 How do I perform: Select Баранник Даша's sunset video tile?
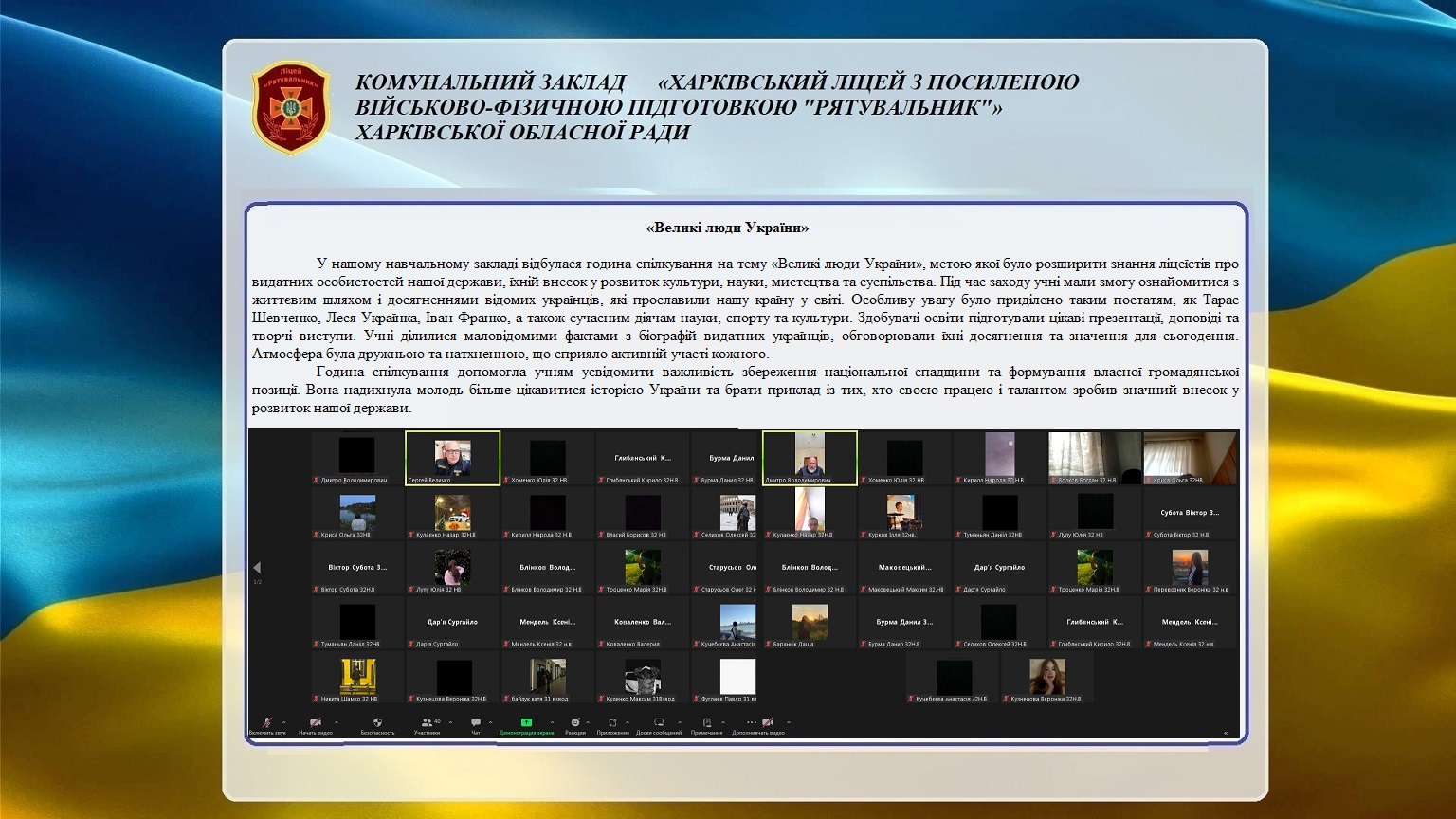click(x=810, y=623)
